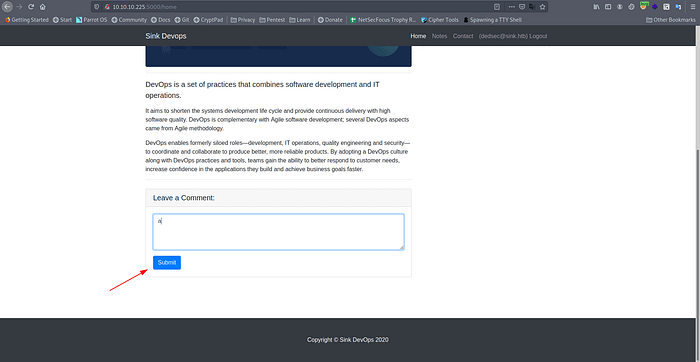
Task: Click the round face extension icon
Action: pyautogui.click(x=620, y=7)
